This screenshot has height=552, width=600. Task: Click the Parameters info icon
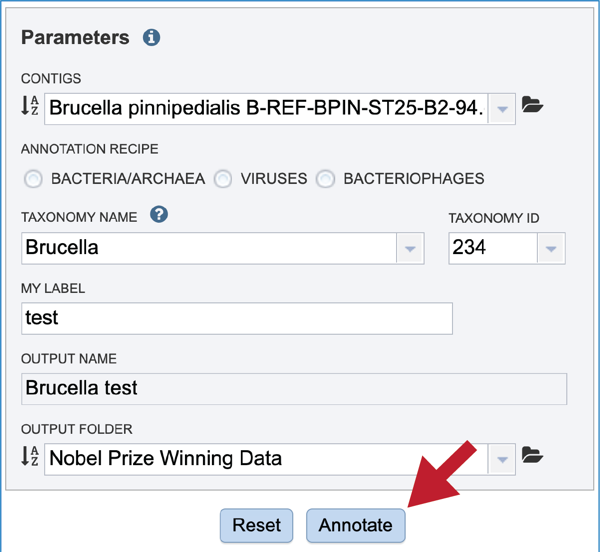(152, 37)
